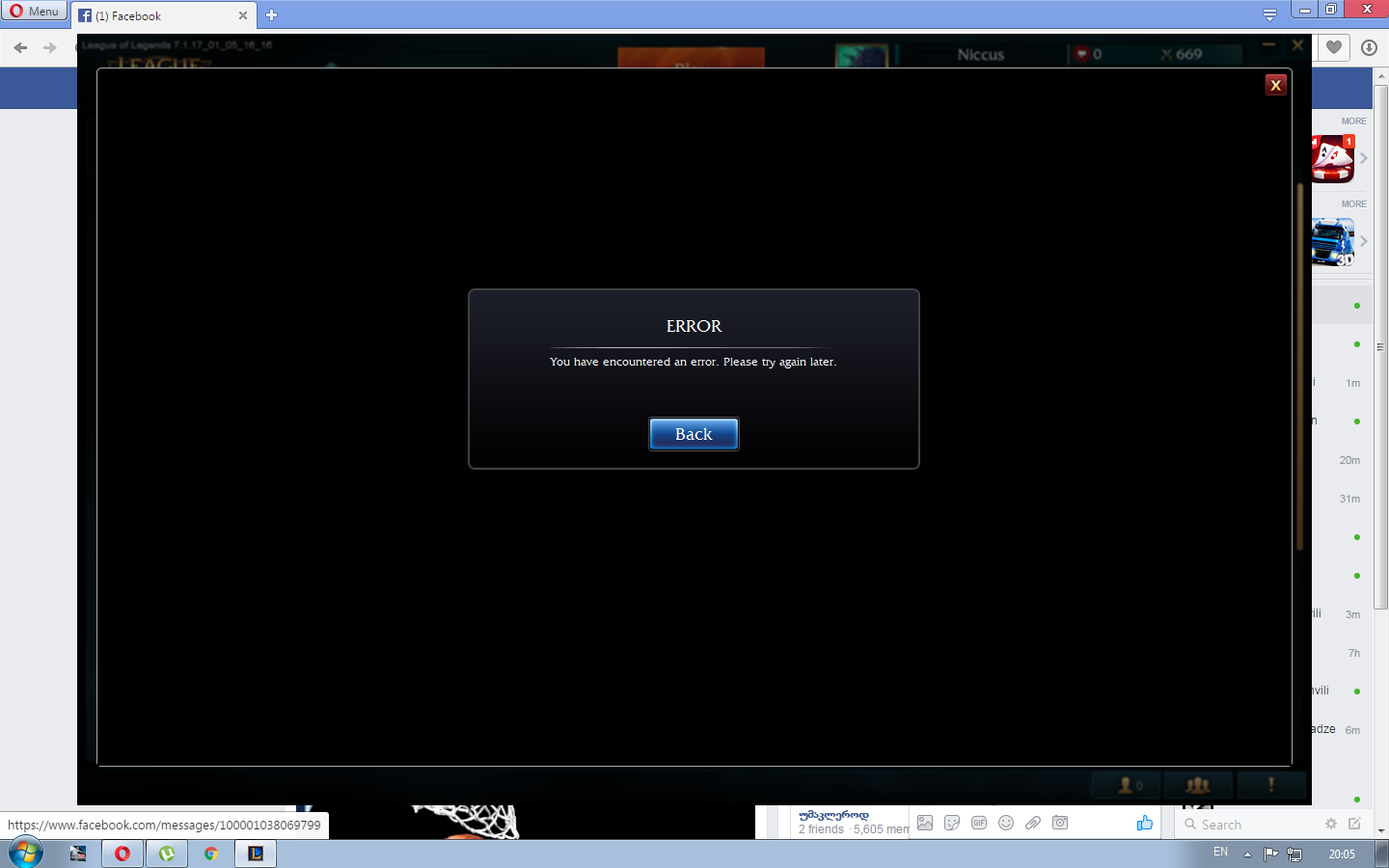Open the group icon on League bottom bar

1198,785
